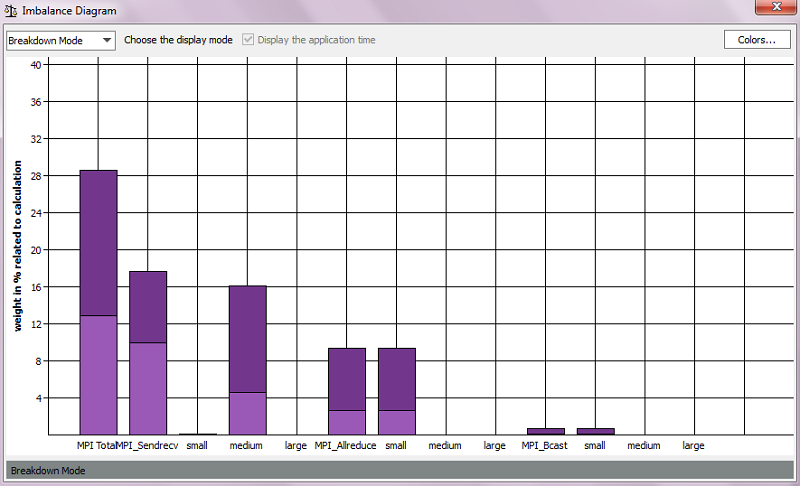Click the weight in % y-axis title
This screenshot has height=486, width=800.
click(x=18, y=246)
